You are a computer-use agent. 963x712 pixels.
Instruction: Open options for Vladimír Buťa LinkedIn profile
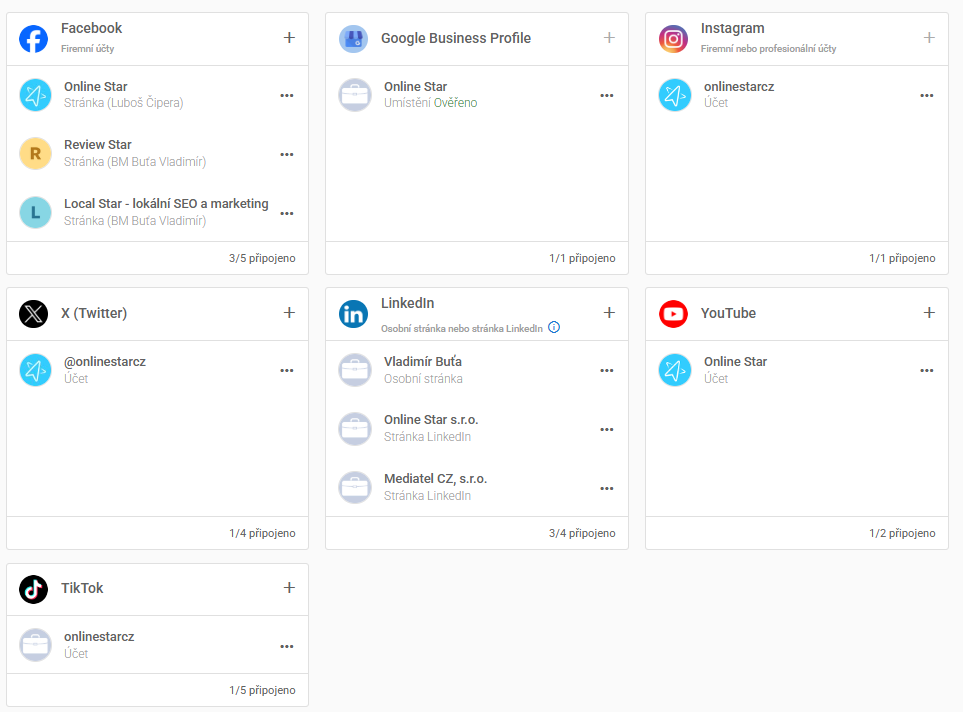(607, 371)
